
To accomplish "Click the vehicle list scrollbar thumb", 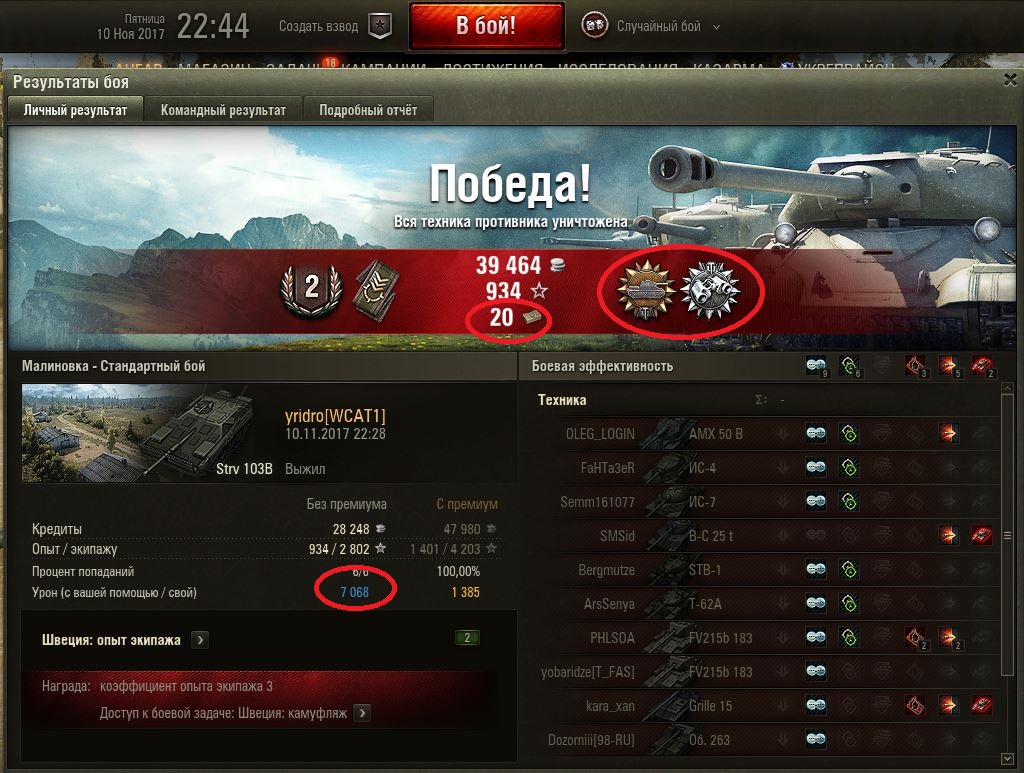I will coord(1007,535).
